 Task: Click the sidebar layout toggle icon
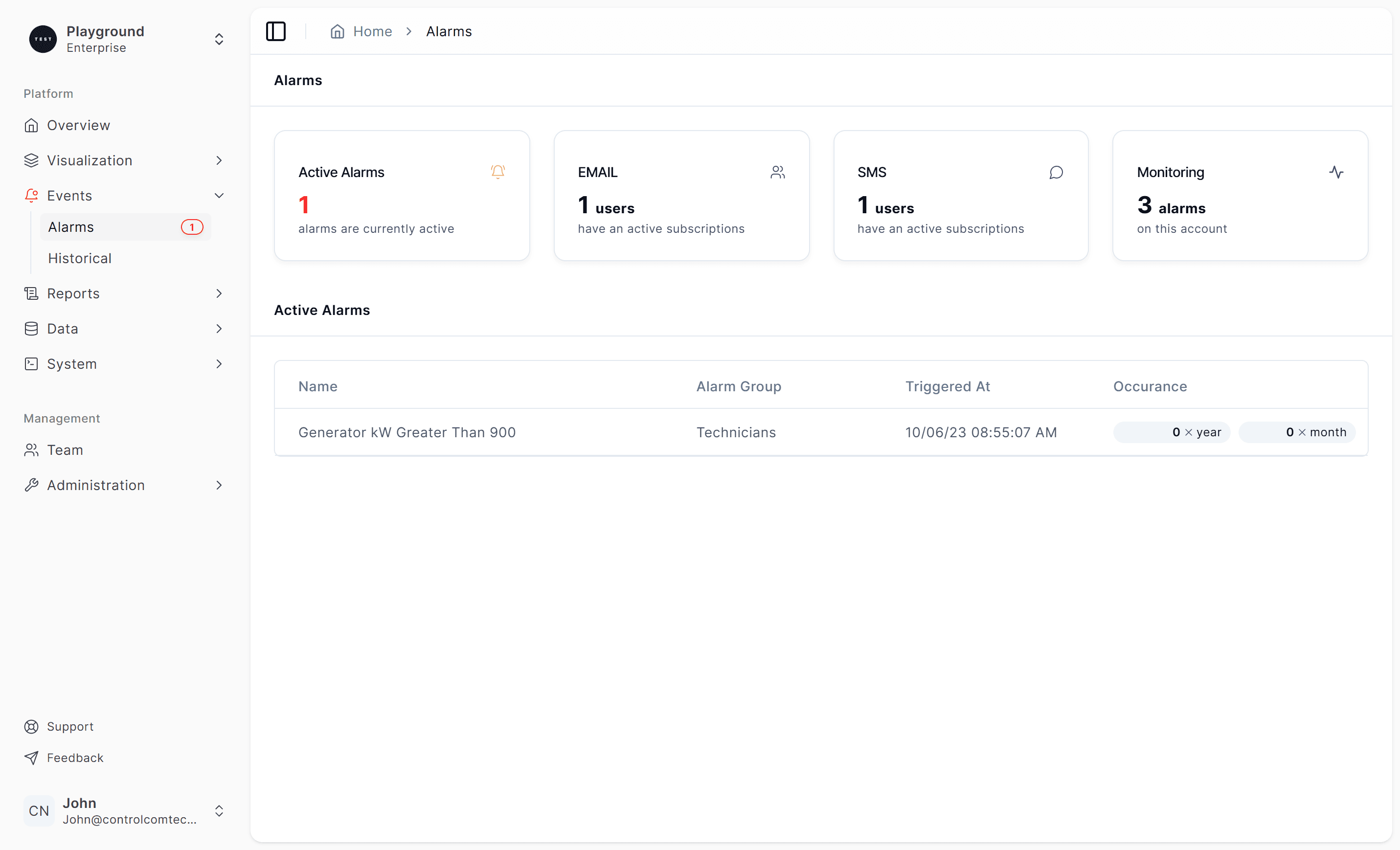[276, 31]
